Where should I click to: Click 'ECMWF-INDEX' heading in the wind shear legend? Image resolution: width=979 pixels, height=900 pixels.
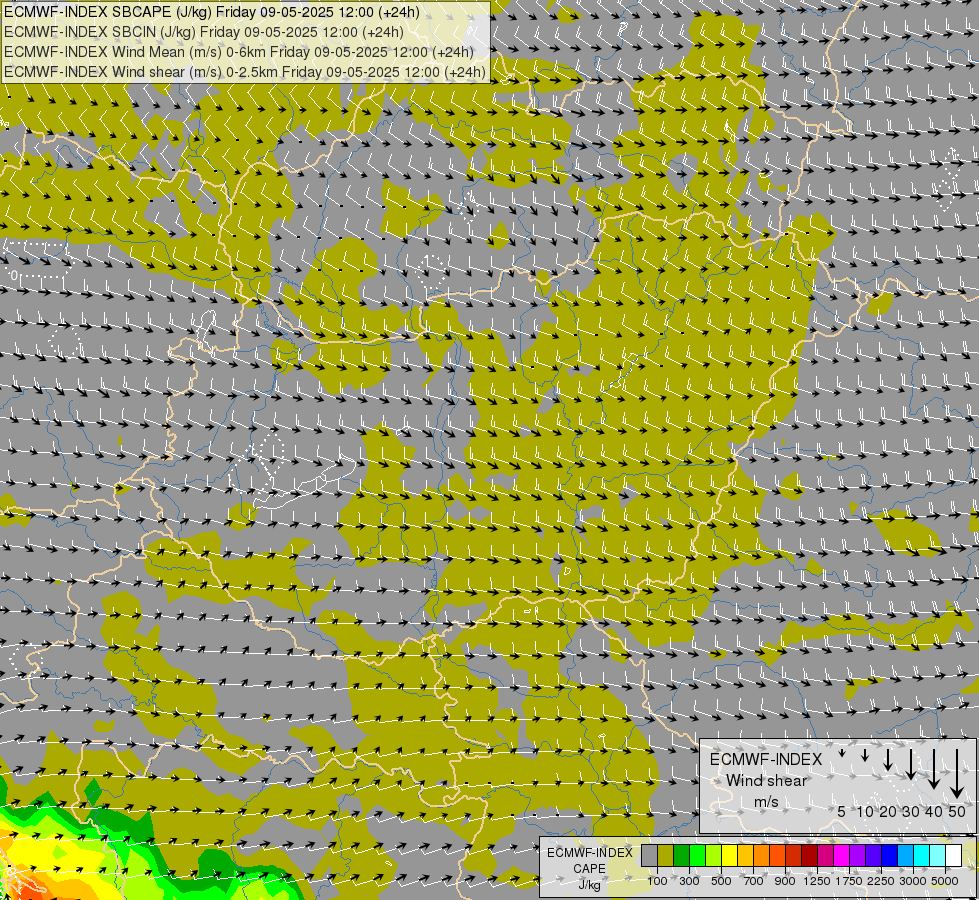pyautogui.click(x=766, y=759)
